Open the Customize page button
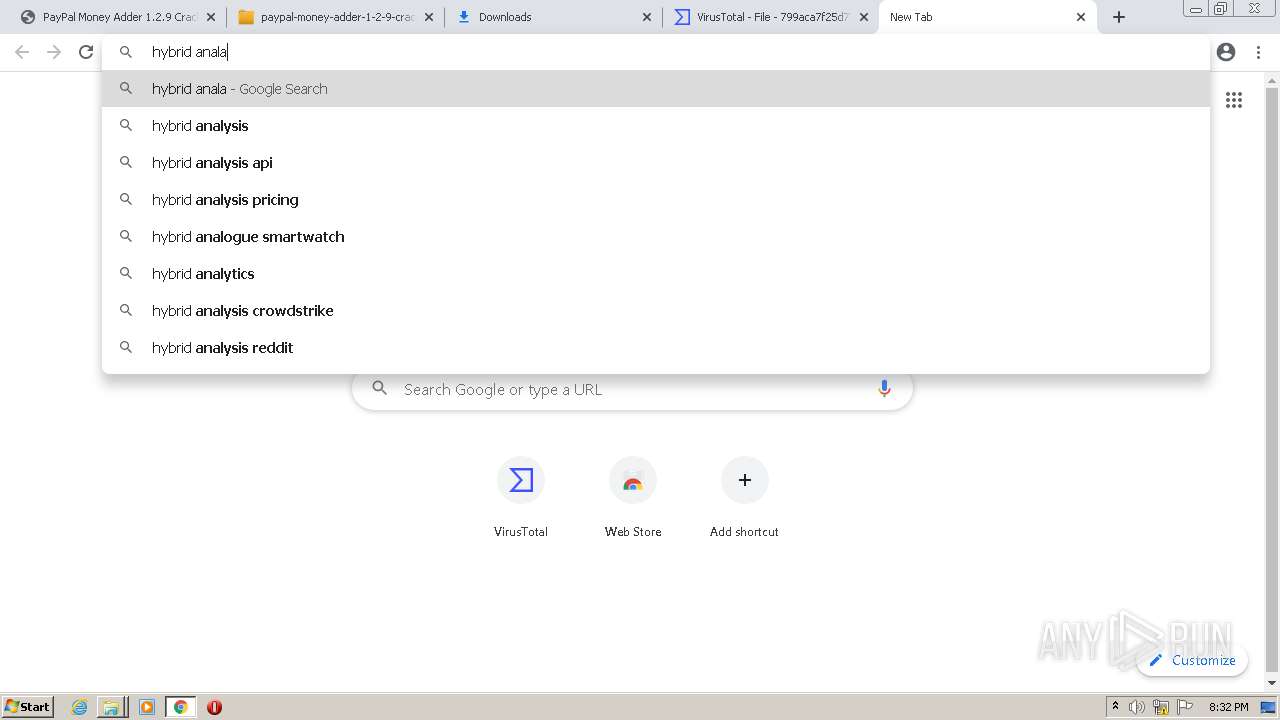Viewport: 1280px width, 720px height. [1192, 660]
